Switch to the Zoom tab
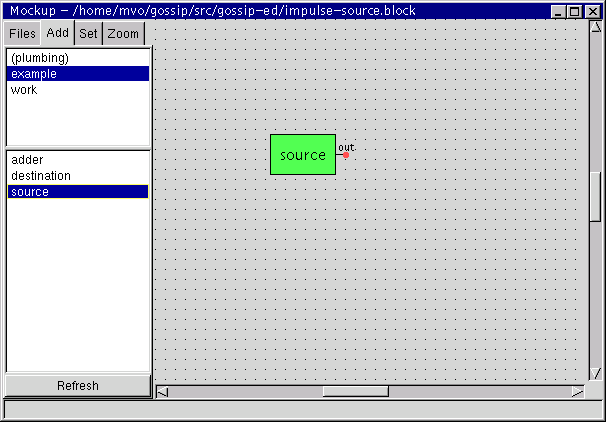Screen dimensions: 606x422 [x=123, y=34]
